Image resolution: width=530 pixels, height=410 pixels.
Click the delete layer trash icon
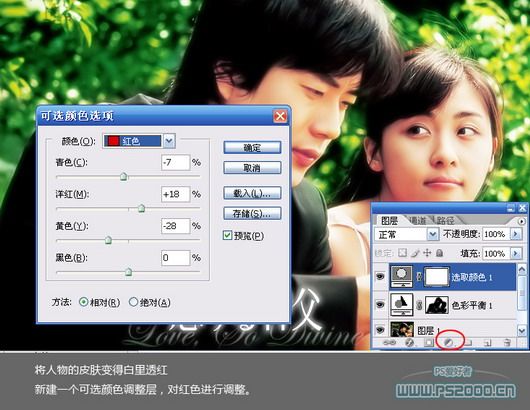[x=507, y=343]
